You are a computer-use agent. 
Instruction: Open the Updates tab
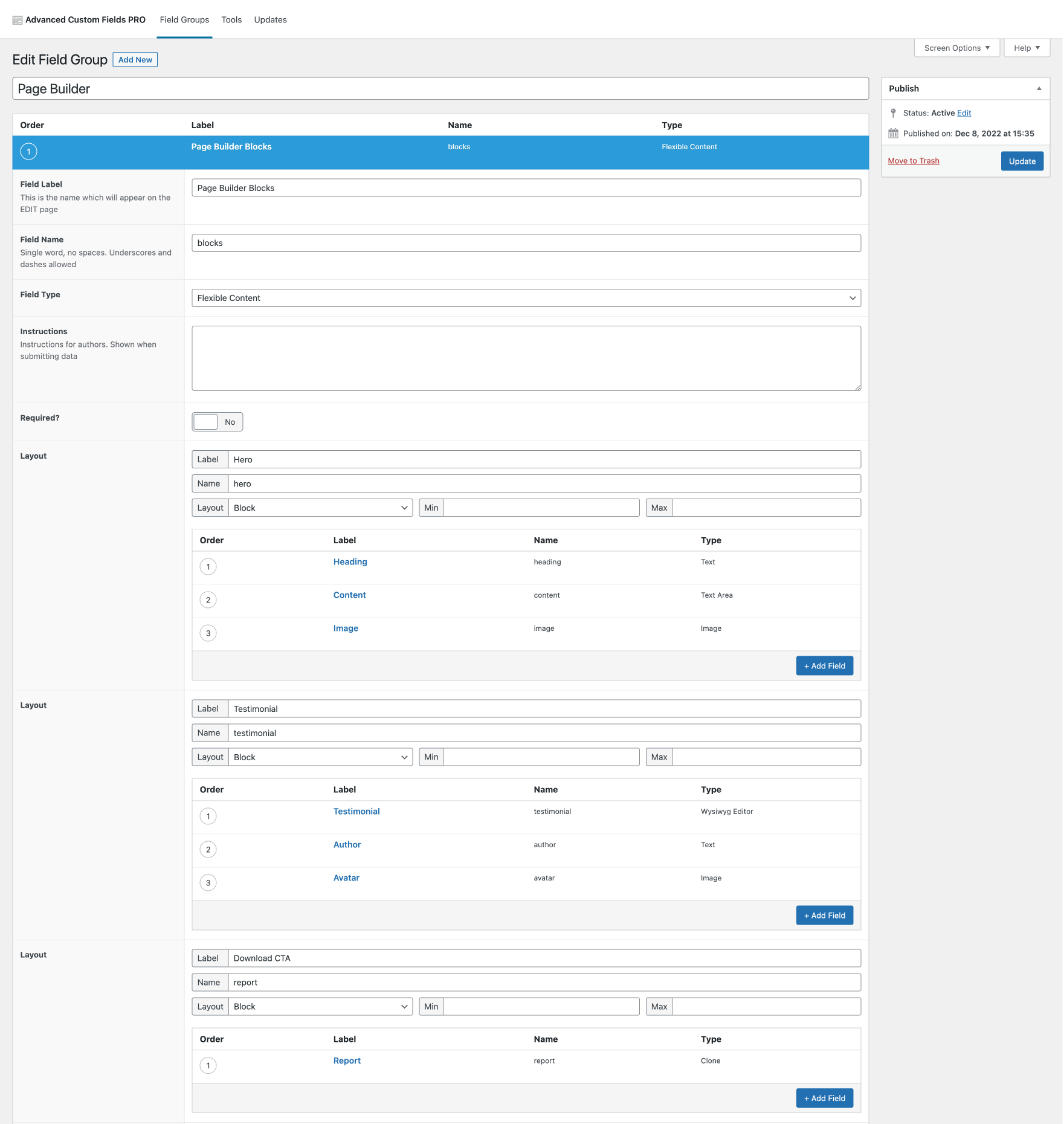tap(270, 20)
